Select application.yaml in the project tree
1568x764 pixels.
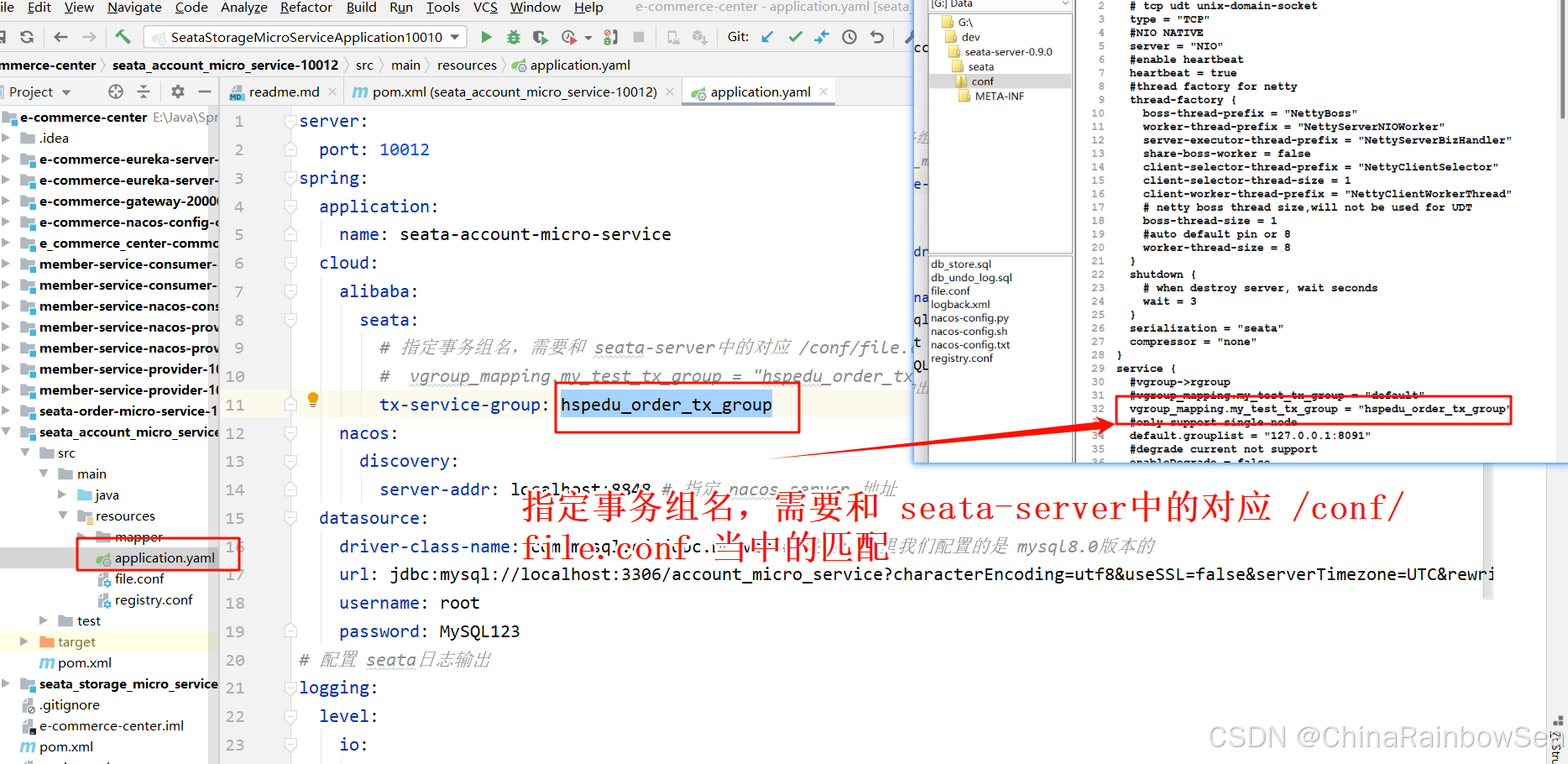(165, 557)
